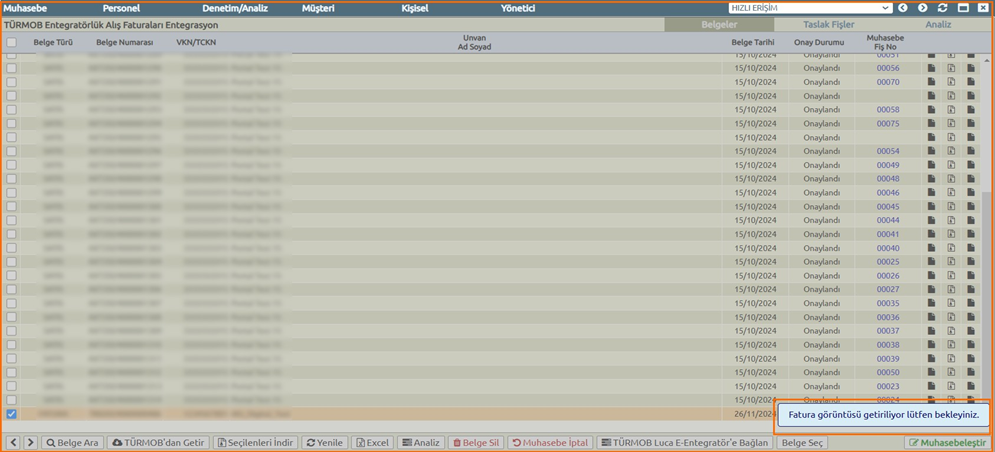Go back with the top left-arrow icon

point(903,8)
